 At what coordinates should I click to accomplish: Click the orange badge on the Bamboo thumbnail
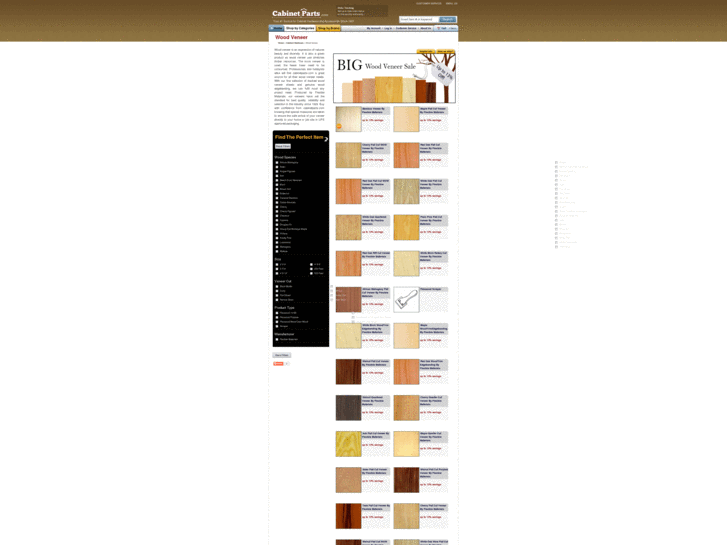coord(339,126)
